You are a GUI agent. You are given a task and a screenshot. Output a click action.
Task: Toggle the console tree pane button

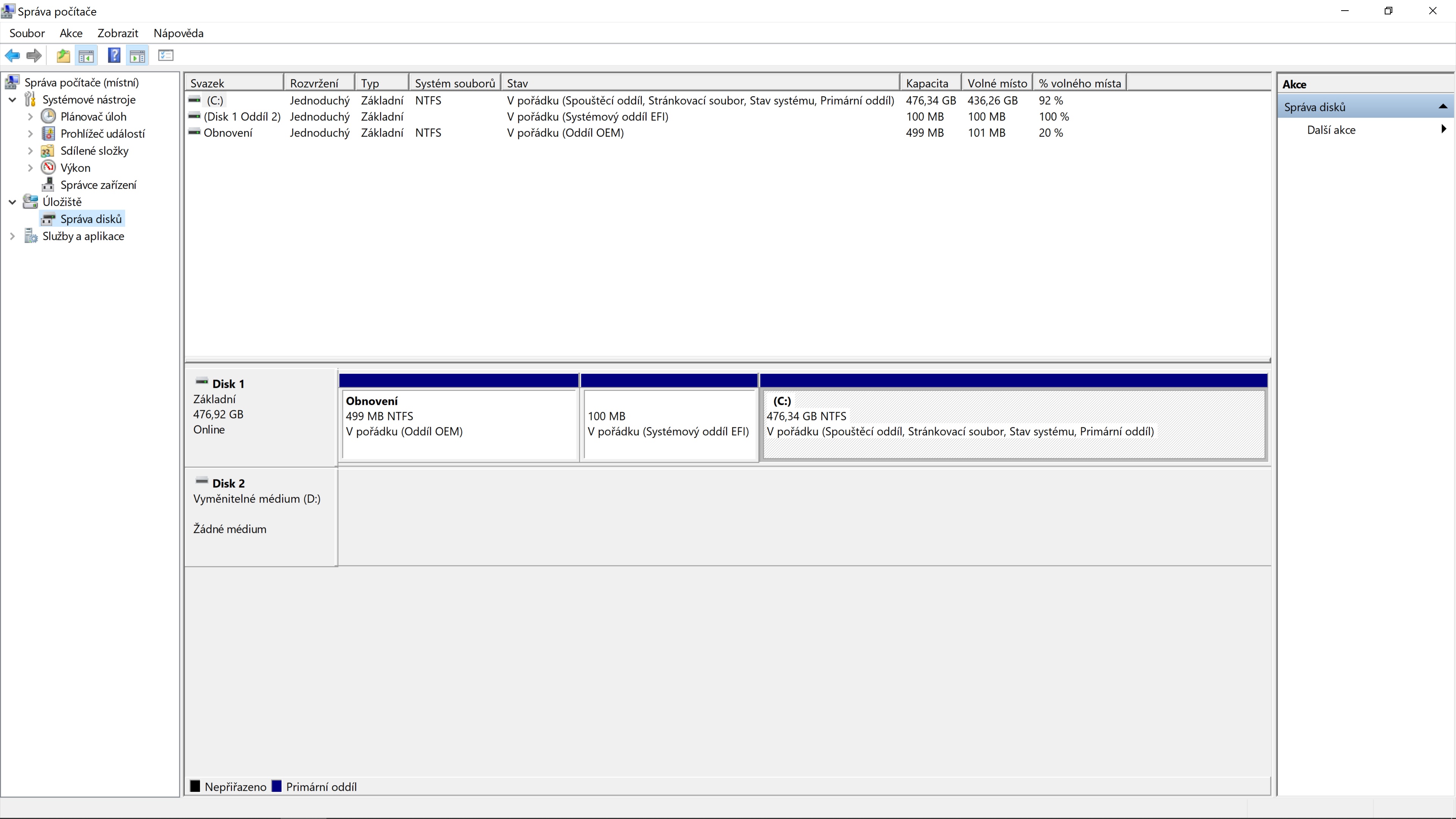click(86, 55)
